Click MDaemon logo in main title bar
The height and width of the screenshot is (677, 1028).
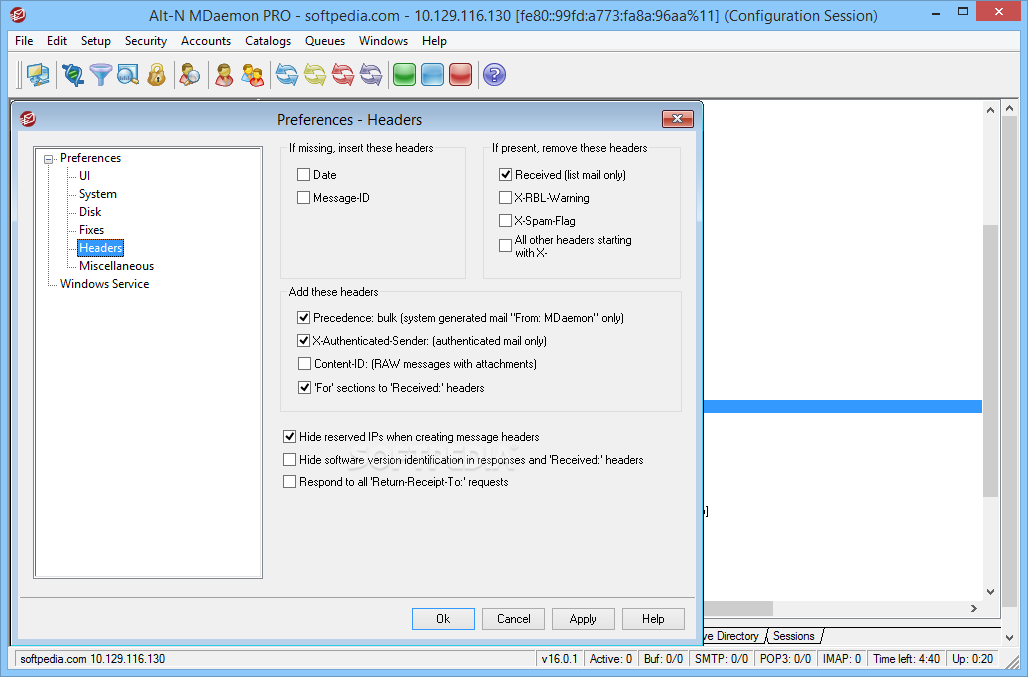(x=18, y=14)
